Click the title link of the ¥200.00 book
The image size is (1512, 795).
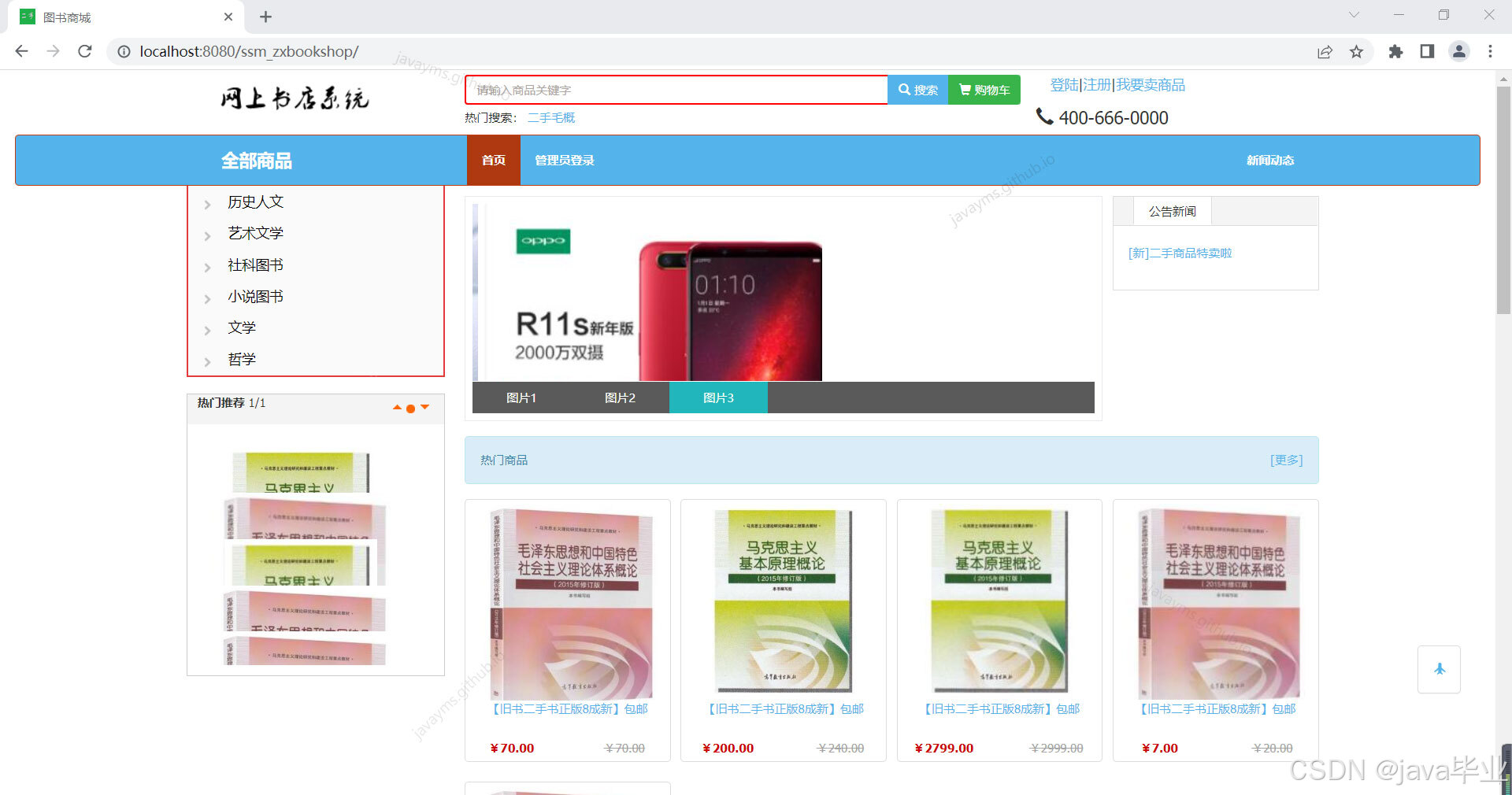(x=784, y=709)
